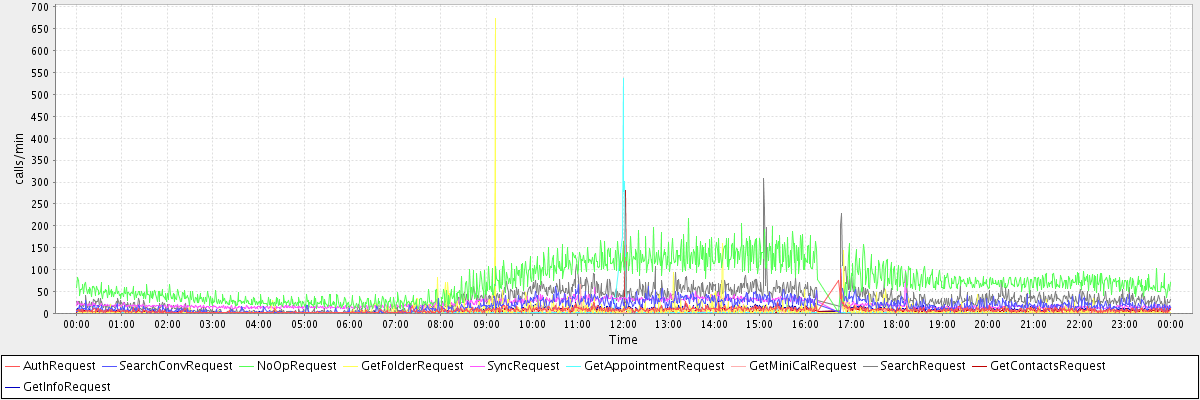Click the SyncRequest legend label

pyautogui.click(x=523, y=366)
